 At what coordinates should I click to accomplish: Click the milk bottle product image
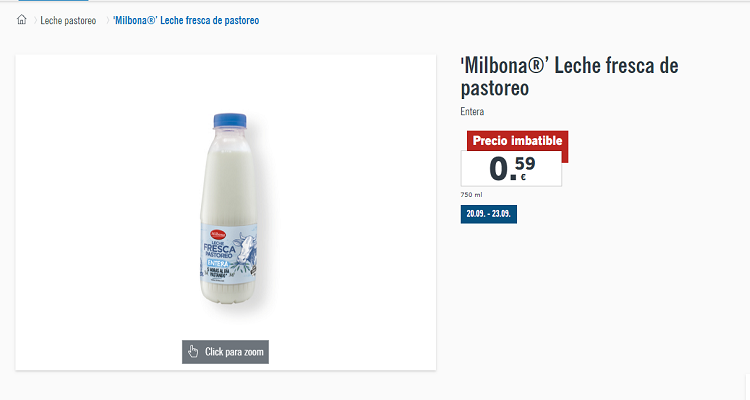[230, 210]
